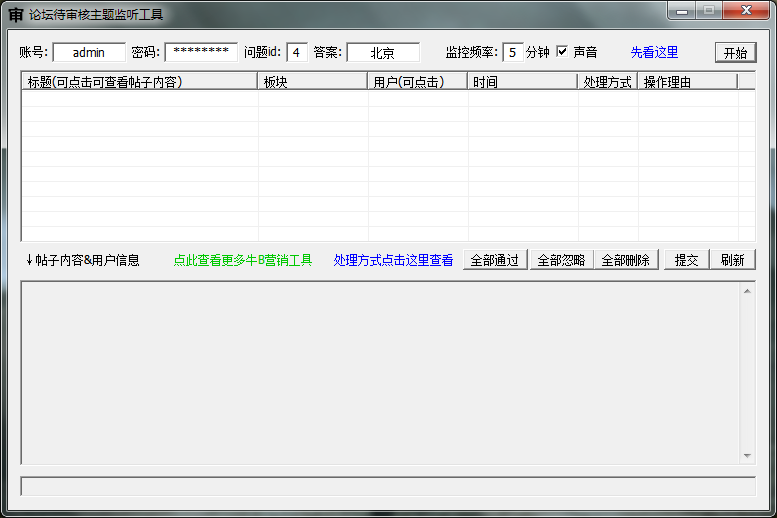777x518 pixels.
Task: Click the 标题 column header
Action: pyautogui.click(x=140, y=82)
